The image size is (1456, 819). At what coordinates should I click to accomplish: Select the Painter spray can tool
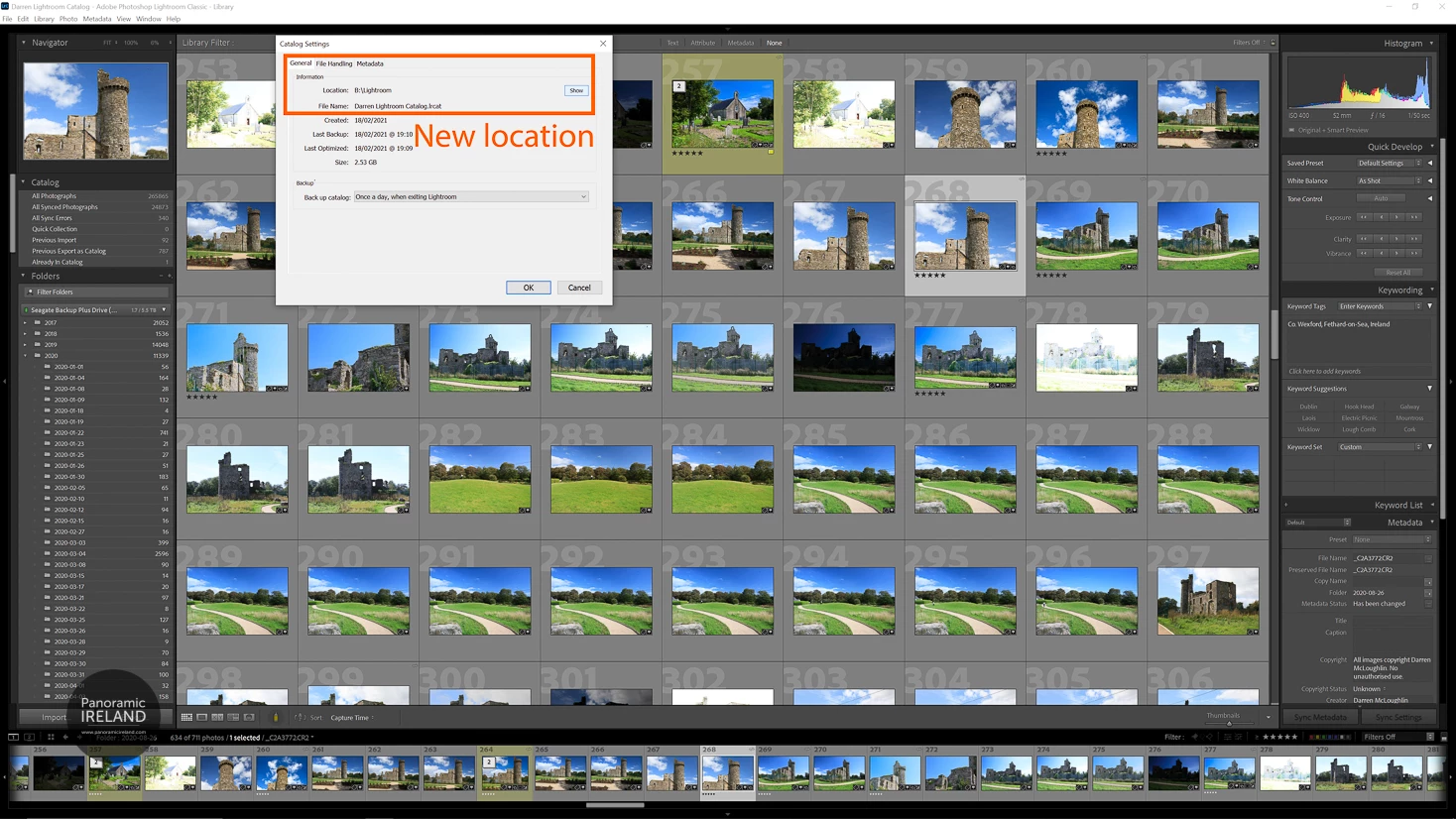point(275,717)
